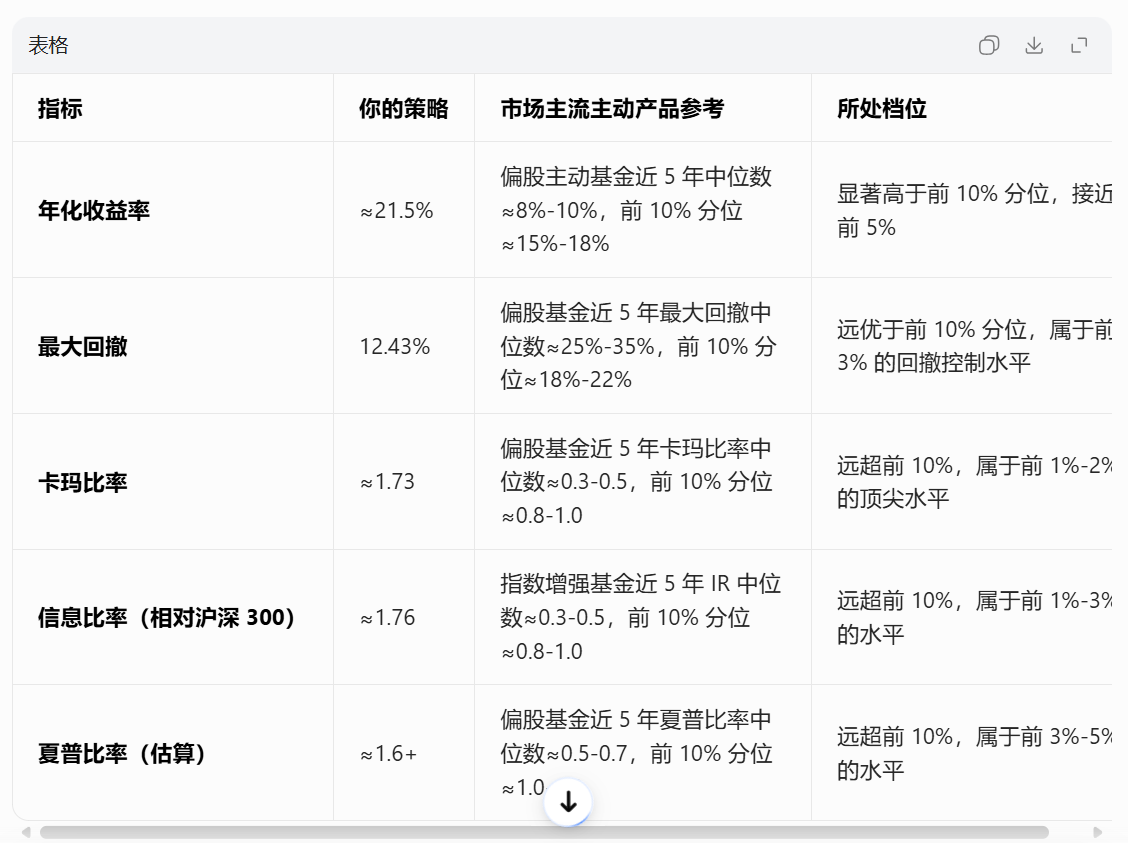This screenshot has width=1128, height=843.
Task: Click the ≈1.76 information ratio cell
Action: point(387,617)
